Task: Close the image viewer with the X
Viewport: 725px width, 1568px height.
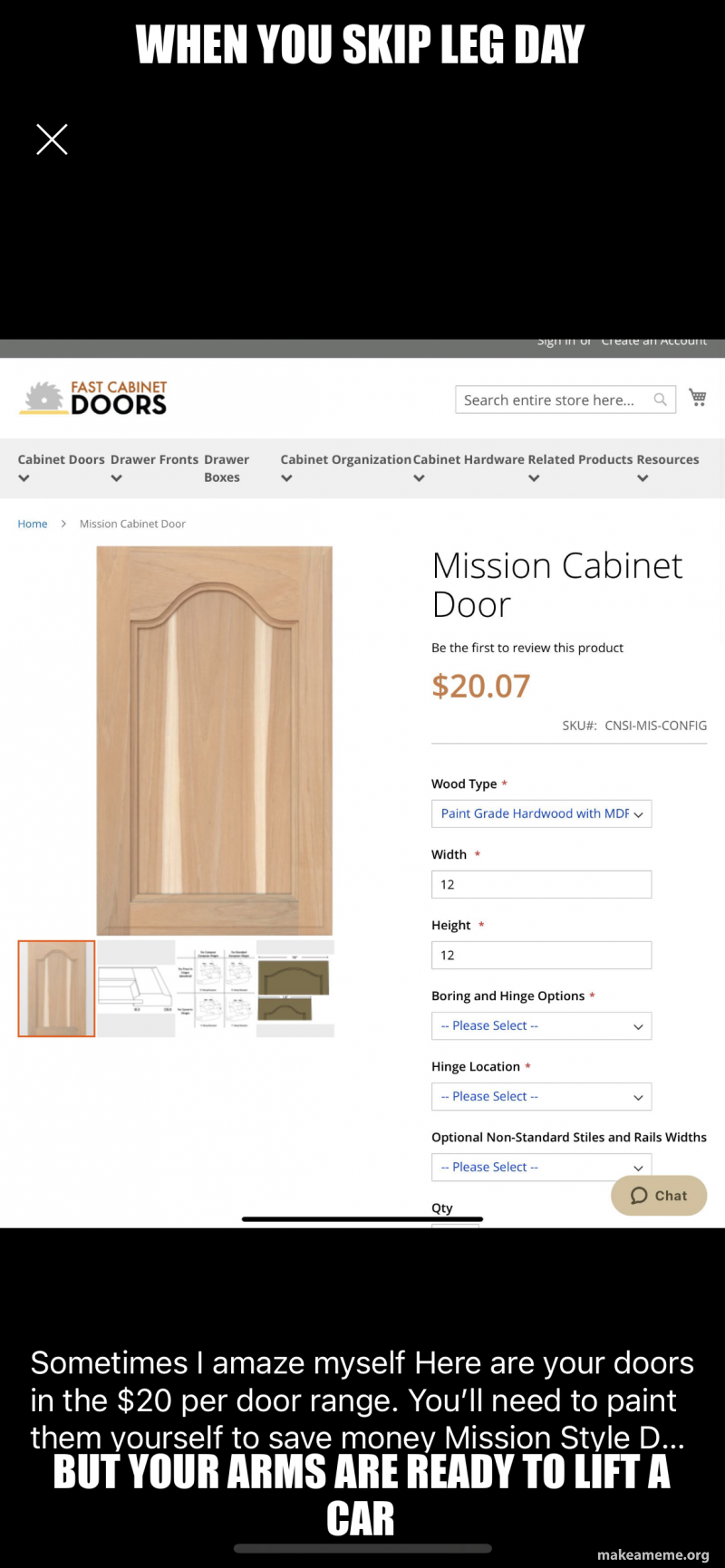Action: click(52, 139)
